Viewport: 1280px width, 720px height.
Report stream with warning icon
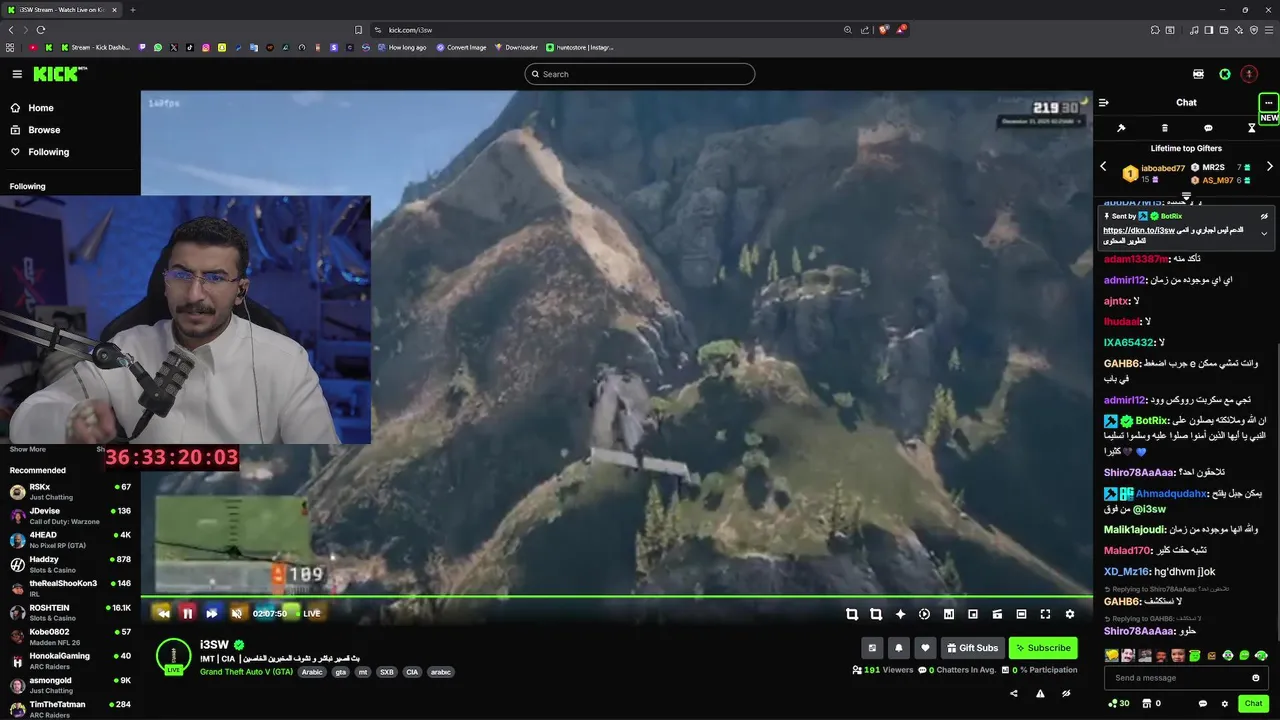[1040, 693]
